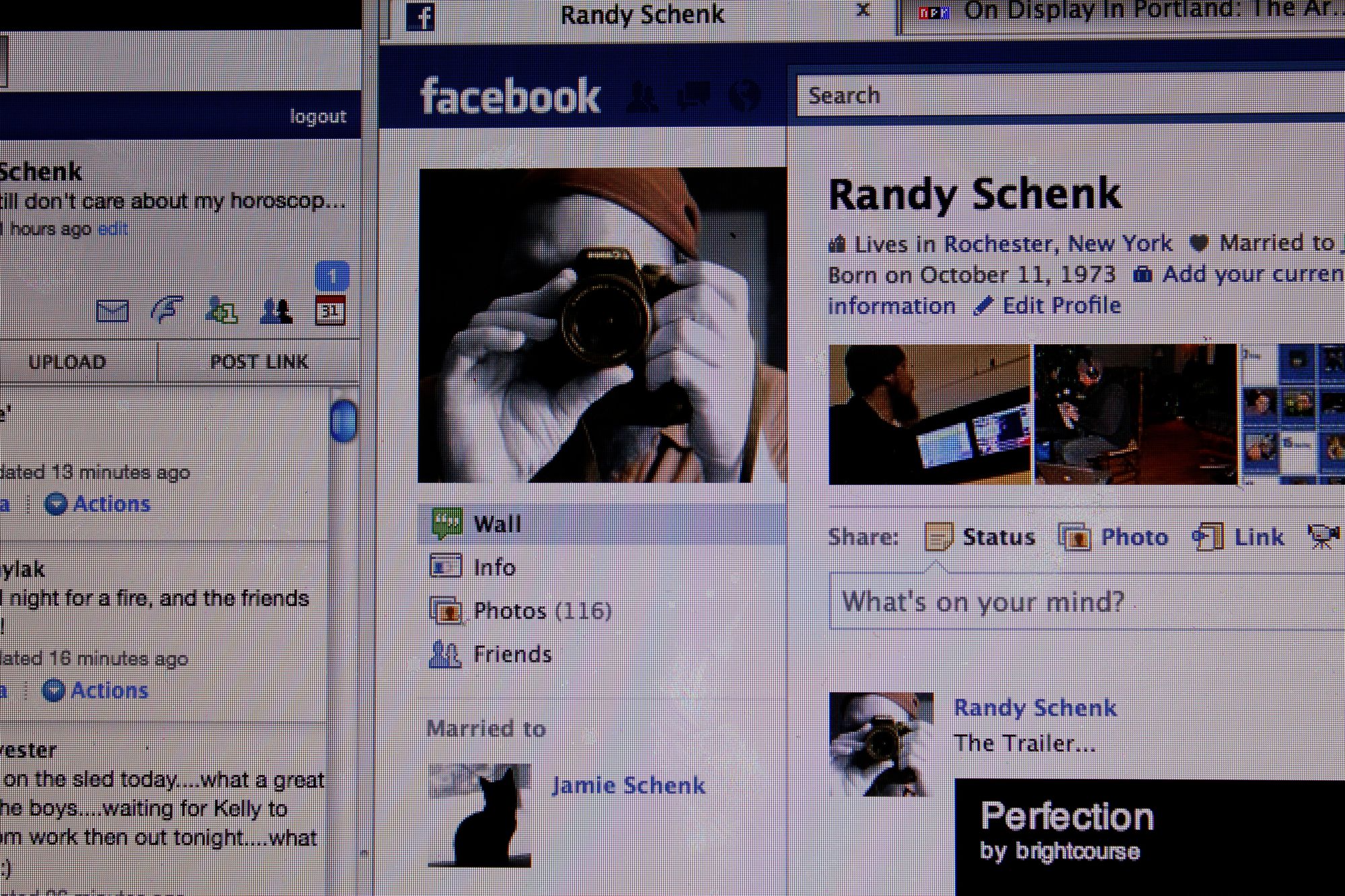Choose Link in the Share bar

pos(1259,537)
